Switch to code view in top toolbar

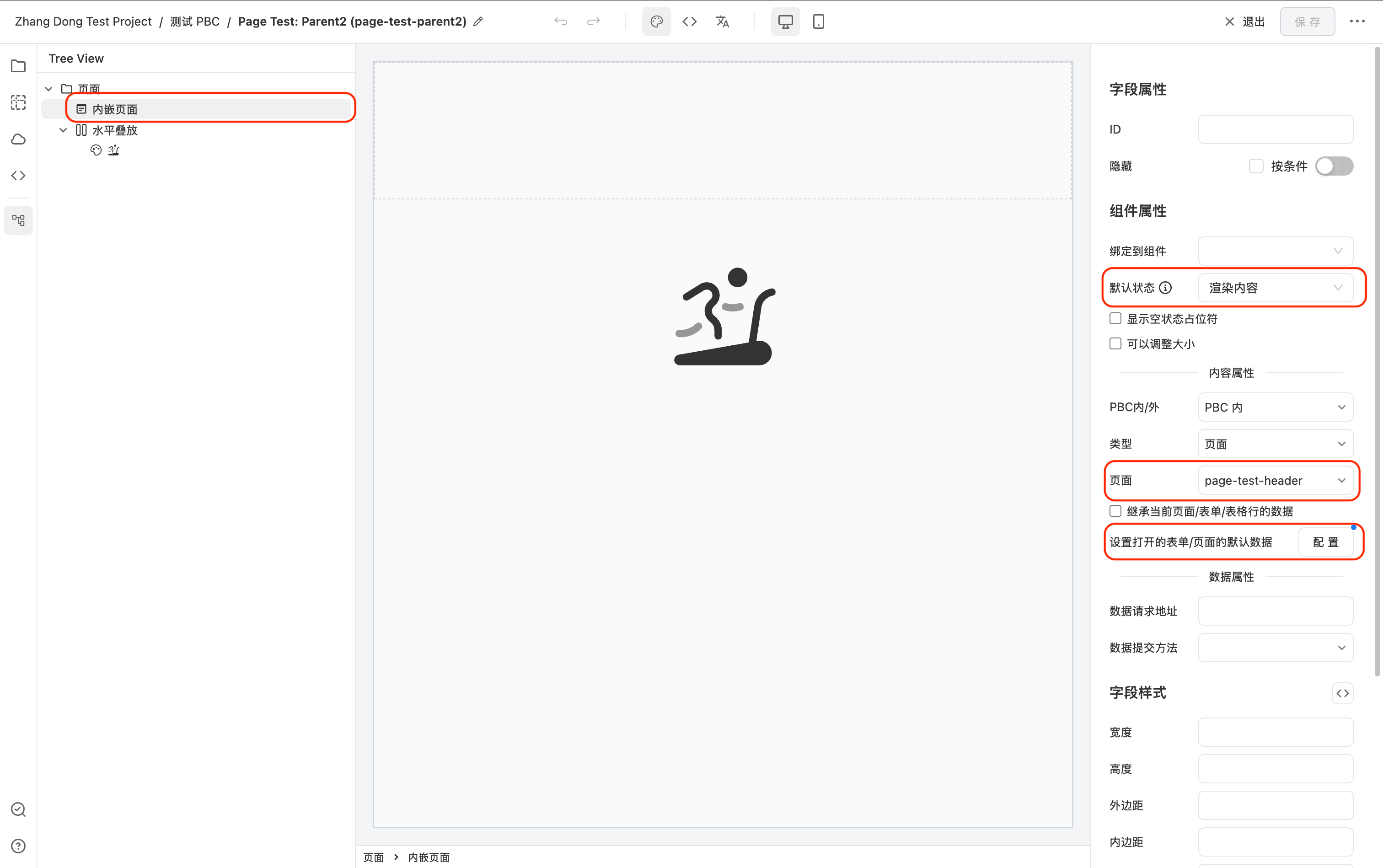[690, 22]
